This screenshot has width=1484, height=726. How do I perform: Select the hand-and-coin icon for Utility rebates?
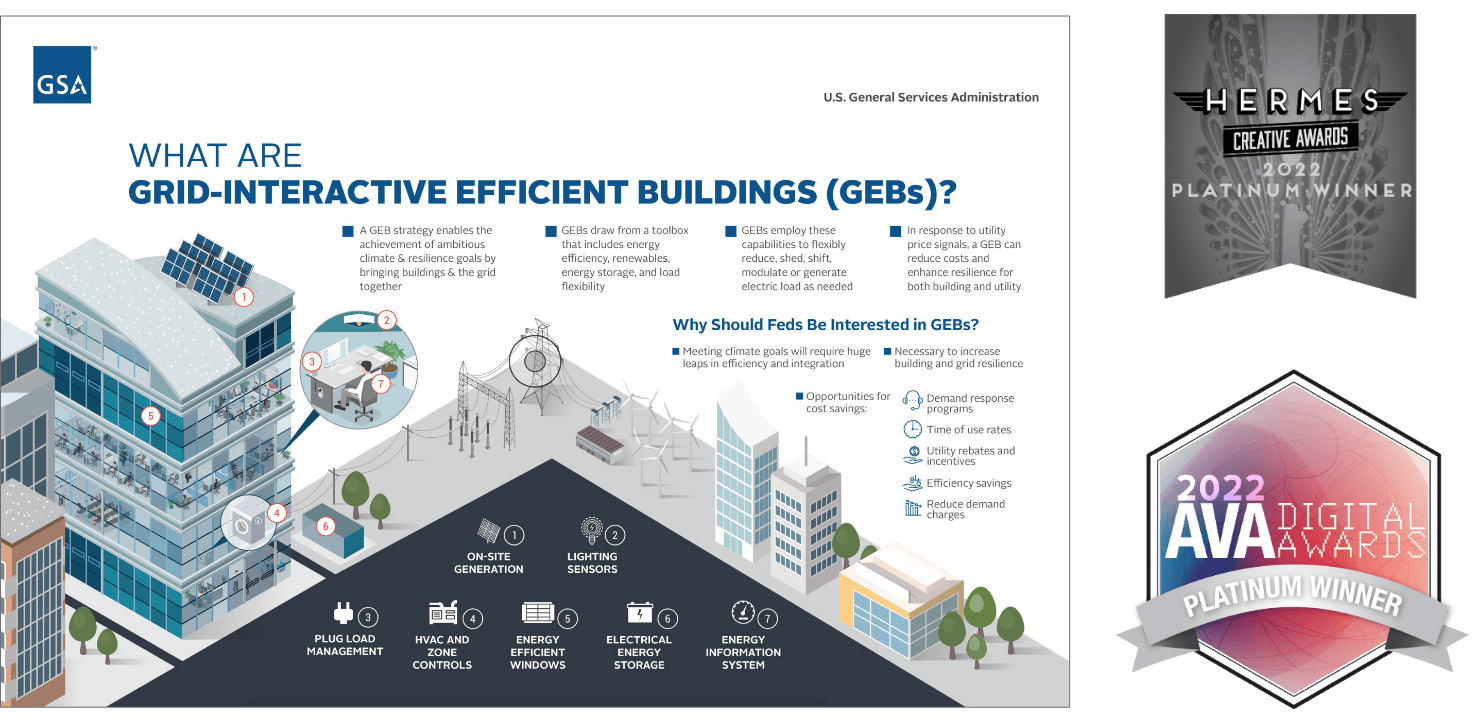click(x=912, y=455)
